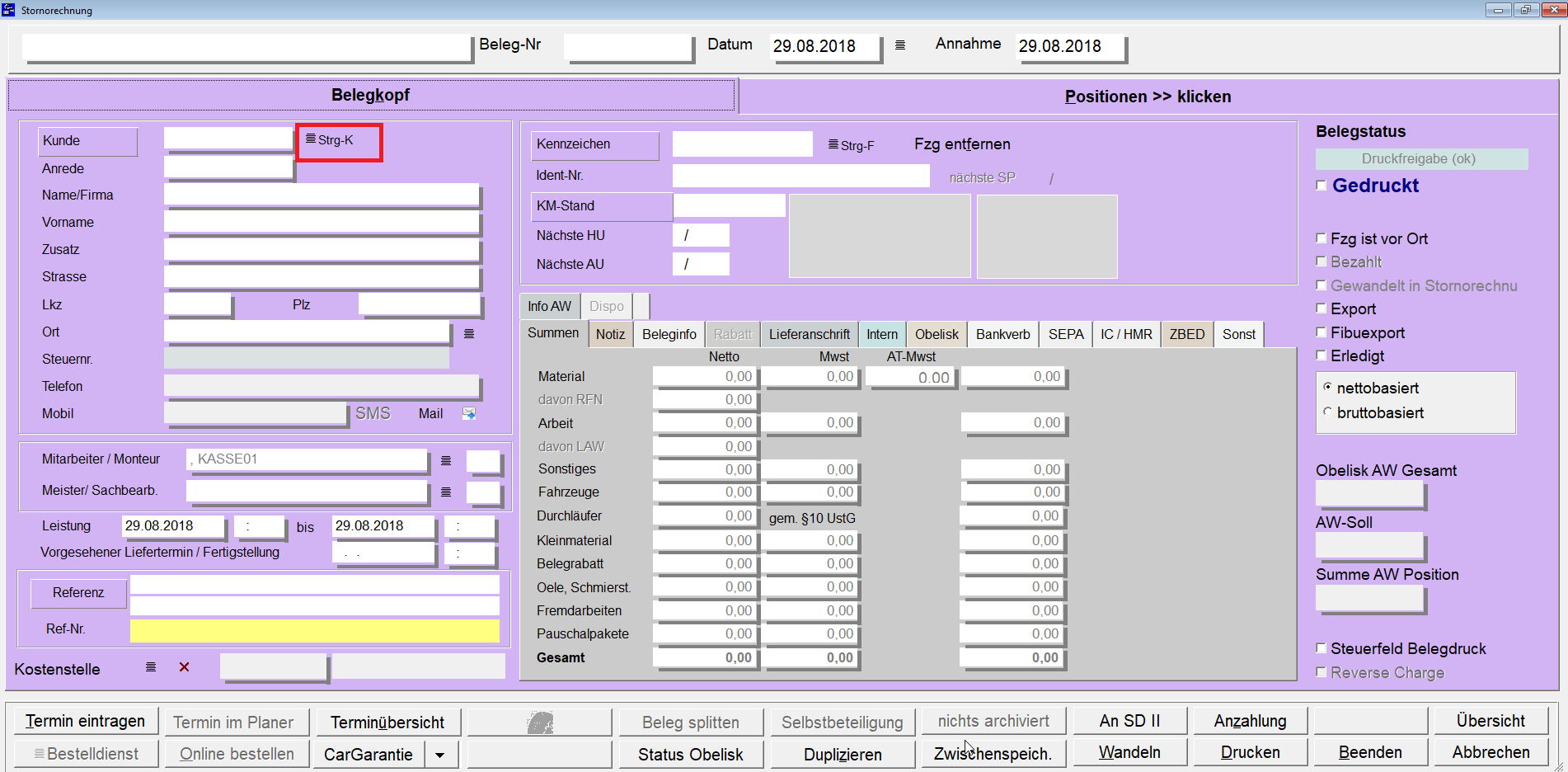Image resolution: width=1568 pixels, height=772 pixels.
Task: Click the Beenden button
Action: click(x=1370, y=752)
